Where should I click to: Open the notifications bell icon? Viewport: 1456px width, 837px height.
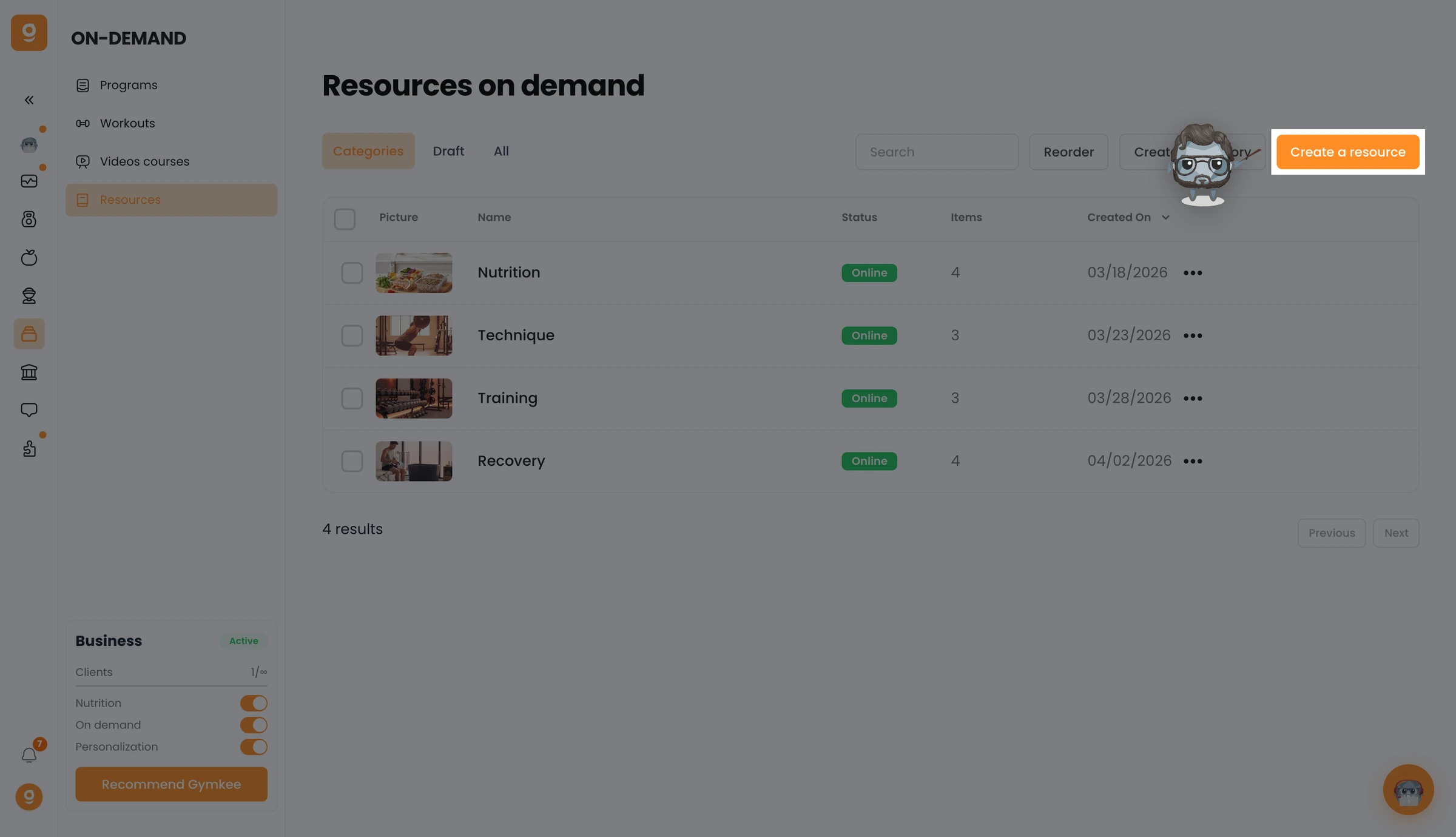[x=29, y=755]
